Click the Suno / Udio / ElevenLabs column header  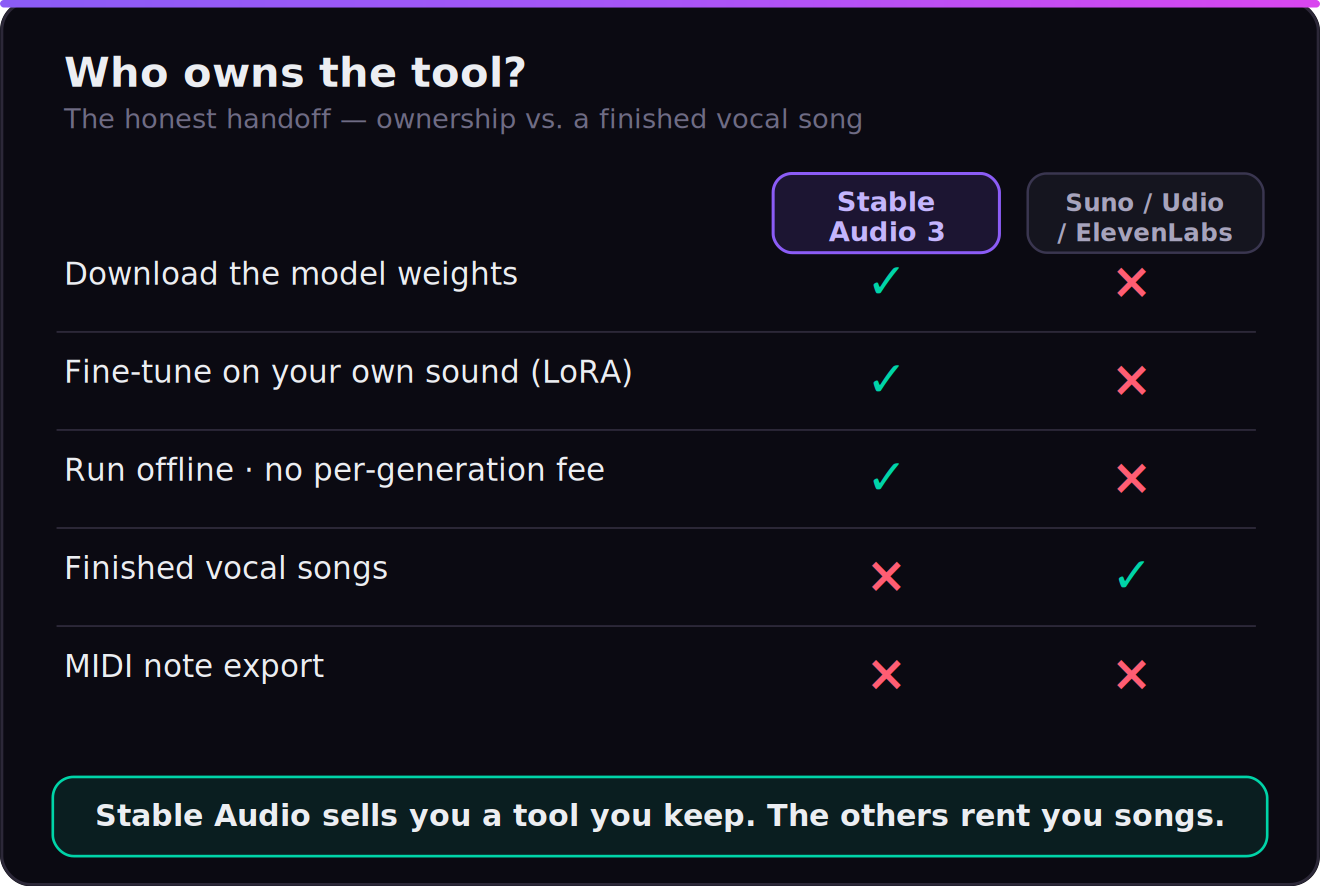[x=1145, y=213]
